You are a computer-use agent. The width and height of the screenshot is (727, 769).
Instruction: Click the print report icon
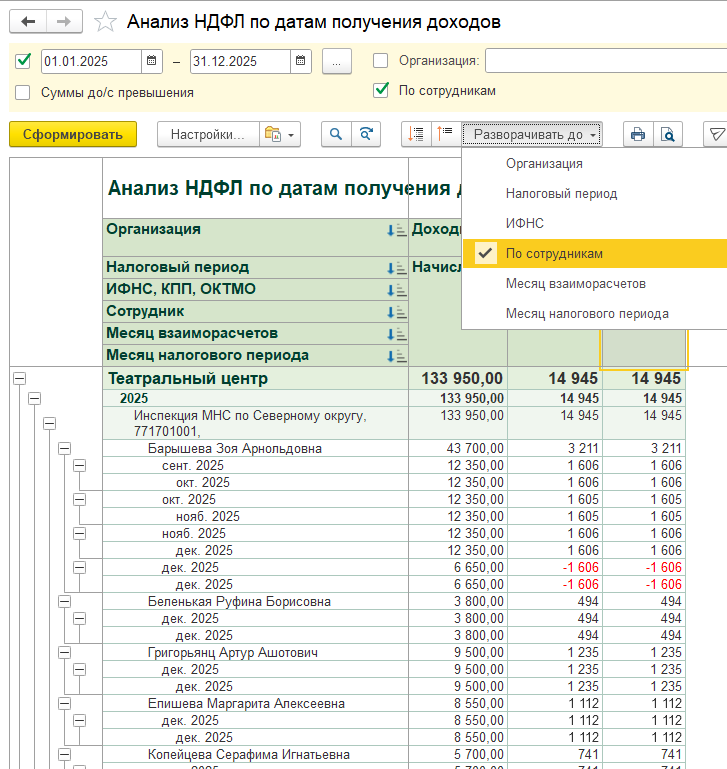click(x=637, y=134)
